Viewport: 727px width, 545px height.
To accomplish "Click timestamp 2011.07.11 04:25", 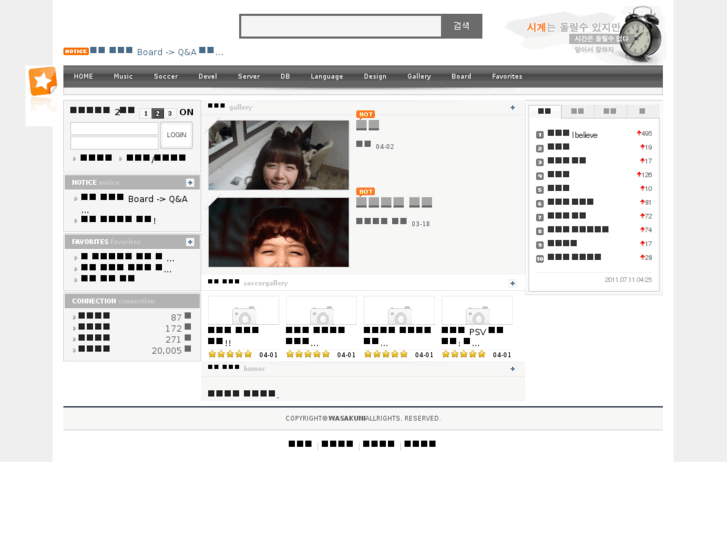I will click(x=628, y=280).
